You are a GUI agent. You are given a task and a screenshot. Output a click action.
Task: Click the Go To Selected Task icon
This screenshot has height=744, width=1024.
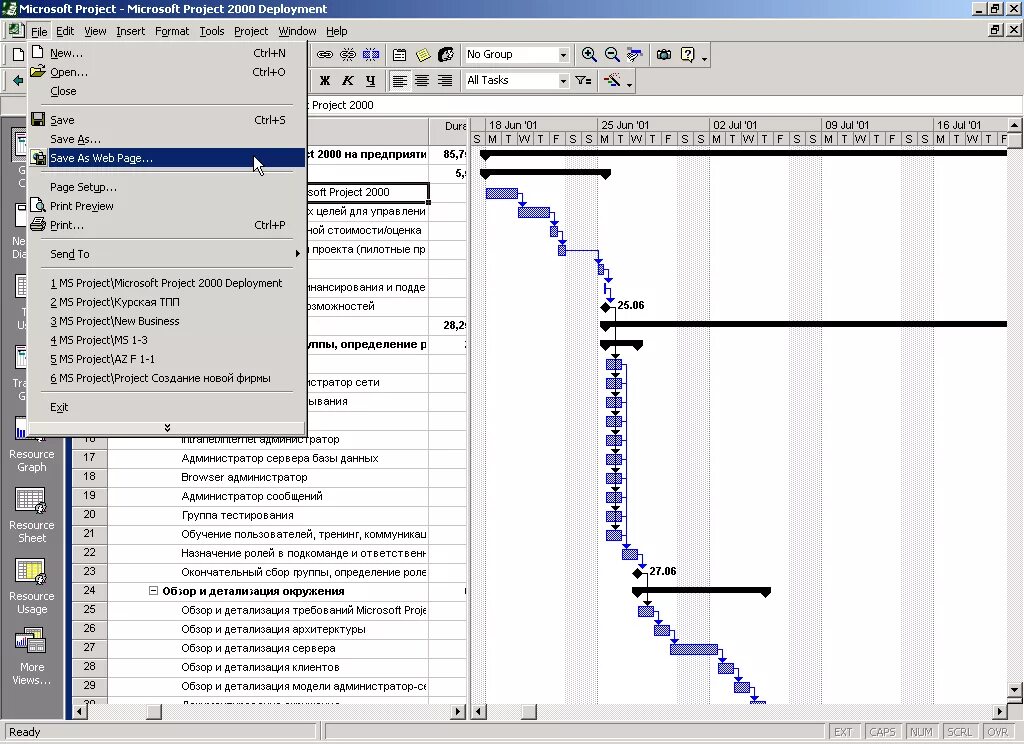(x=634, y=55)
